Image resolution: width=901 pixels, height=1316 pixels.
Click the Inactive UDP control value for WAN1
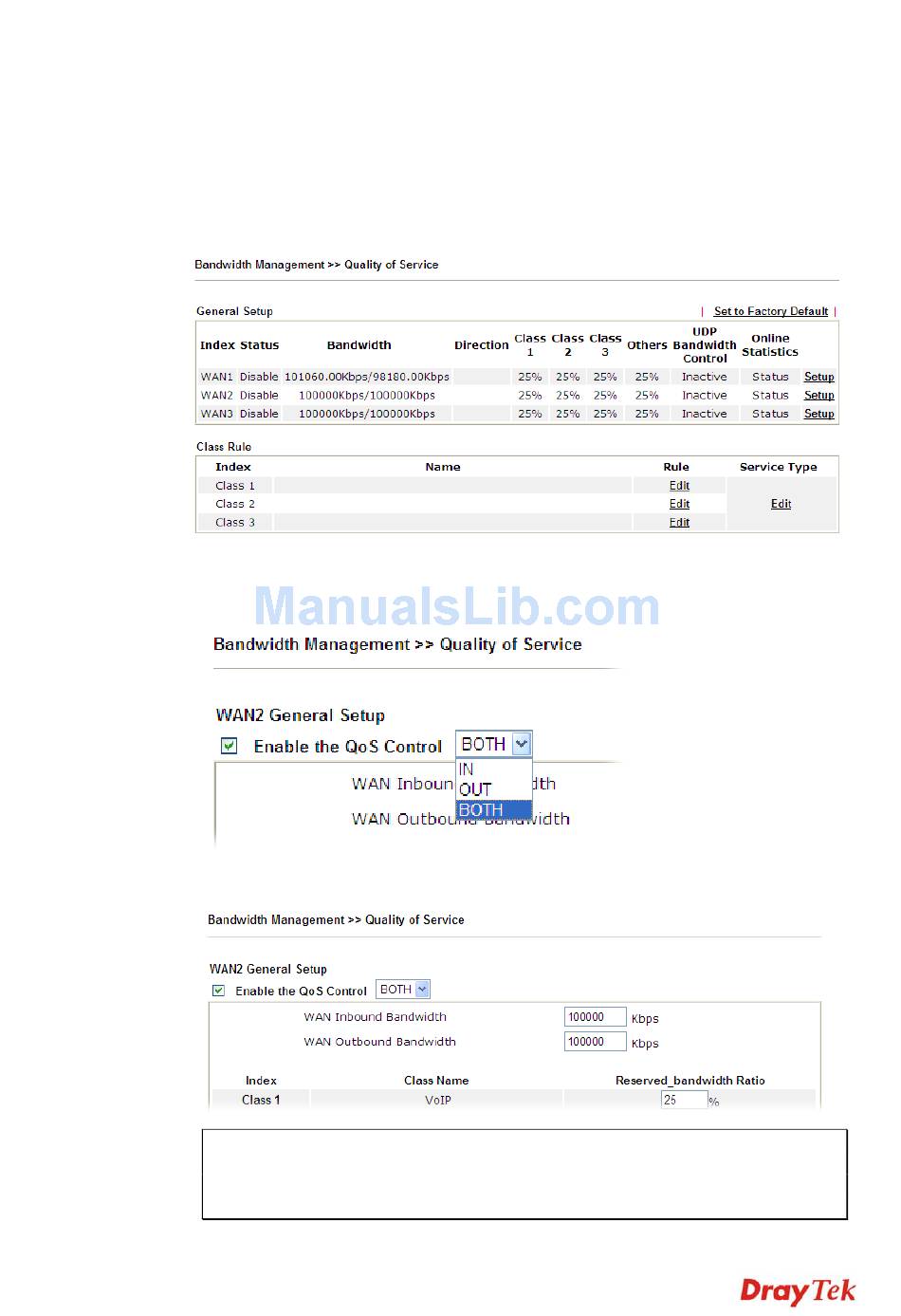click(705, 377)
